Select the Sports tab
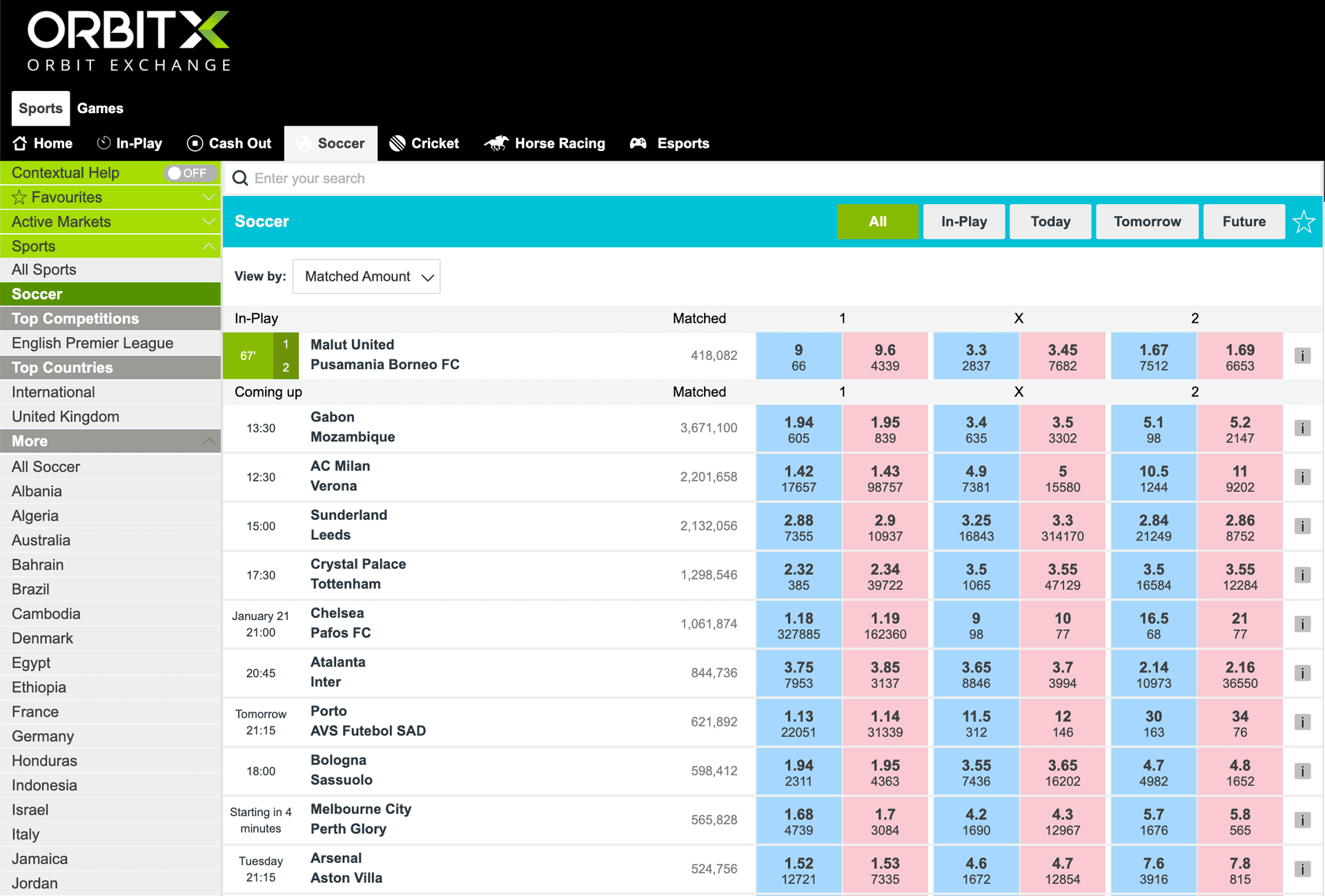This screenshot has width=1325, height=896. [41, 108]
